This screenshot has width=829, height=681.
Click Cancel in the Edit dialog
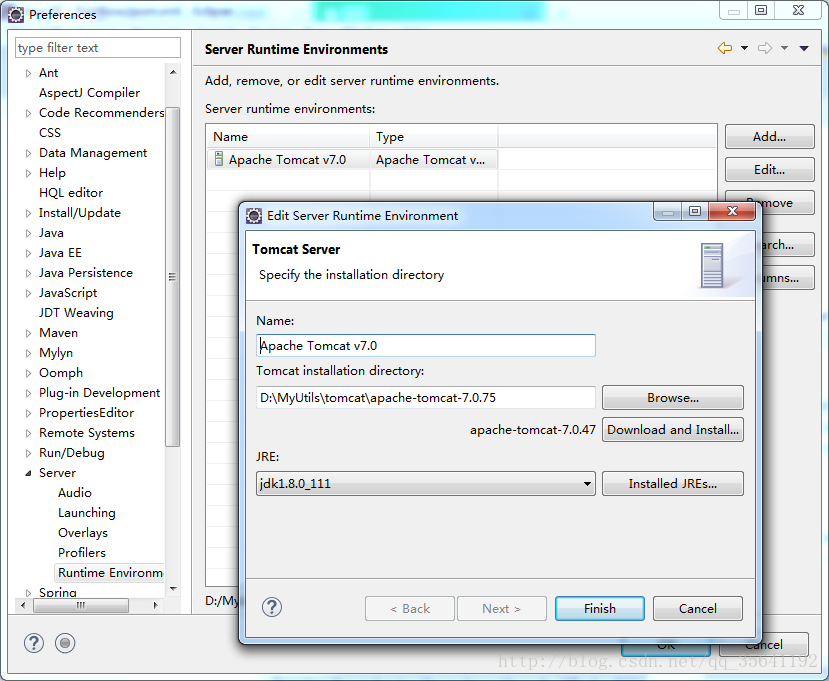[698, 609]
